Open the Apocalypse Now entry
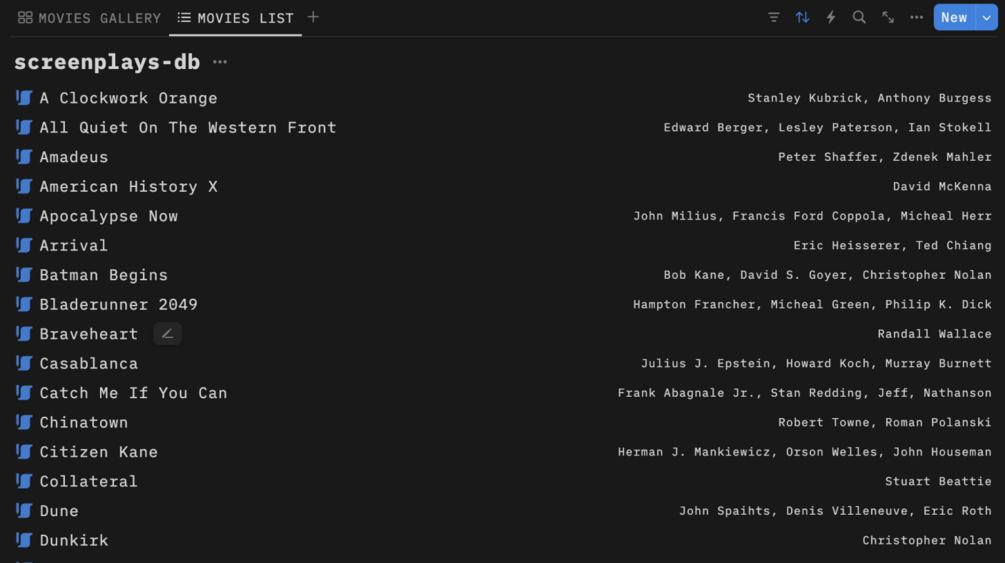Screen dimensions: 1005x563 (108, 216)
